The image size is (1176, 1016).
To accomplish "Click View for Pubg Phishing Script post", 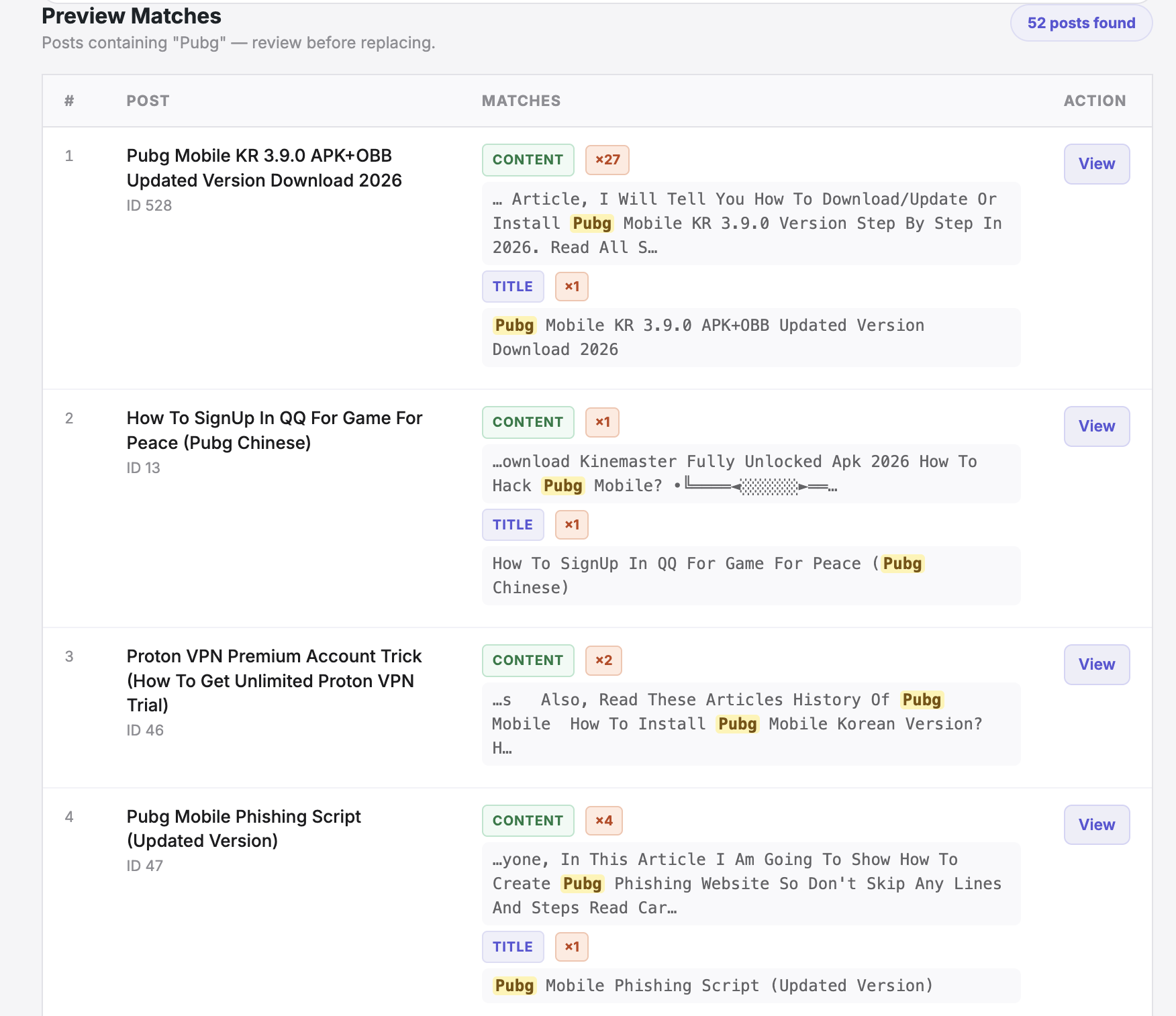I will 1096,825.
